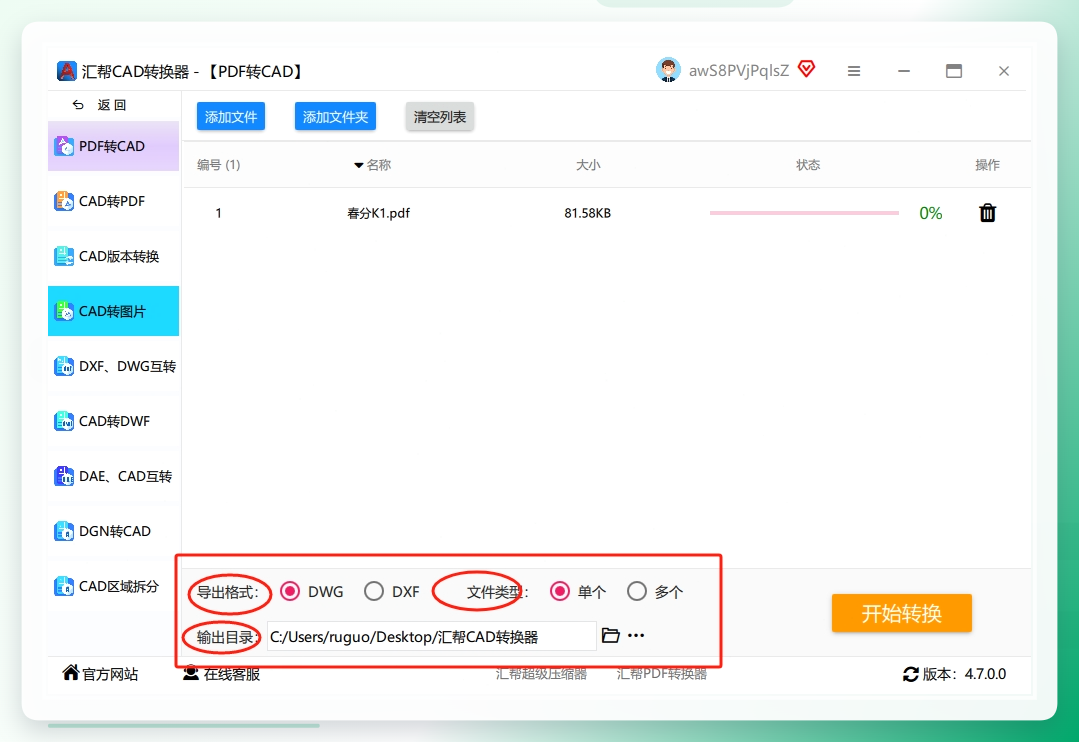This screenshot has height=742, width=1079.
Task: Click the 0% status value
Action: (930, 213)
